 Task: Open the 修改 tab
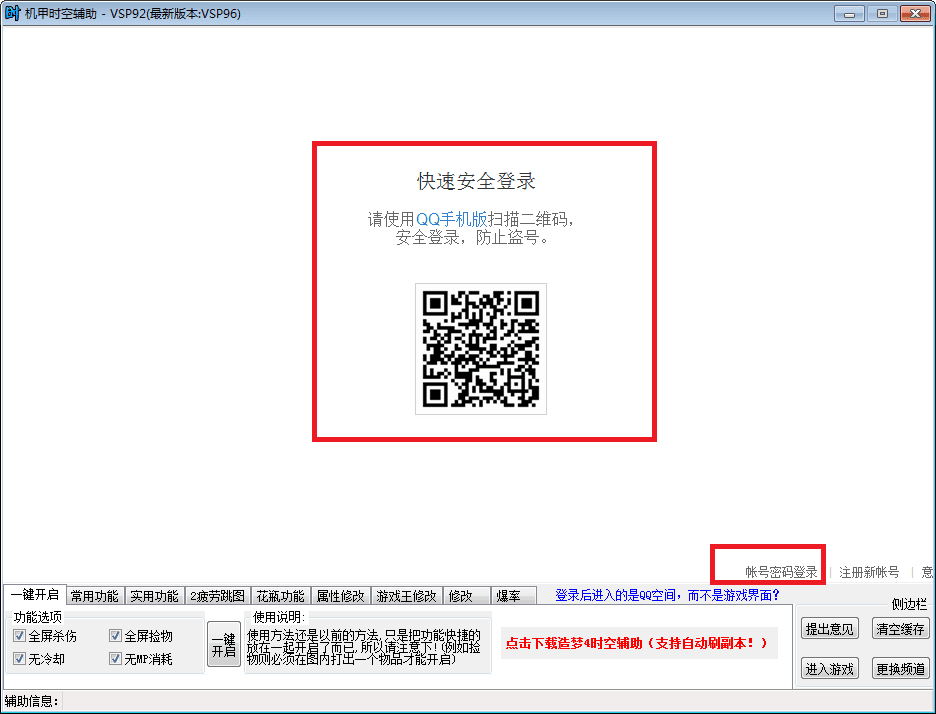(466, 596)
